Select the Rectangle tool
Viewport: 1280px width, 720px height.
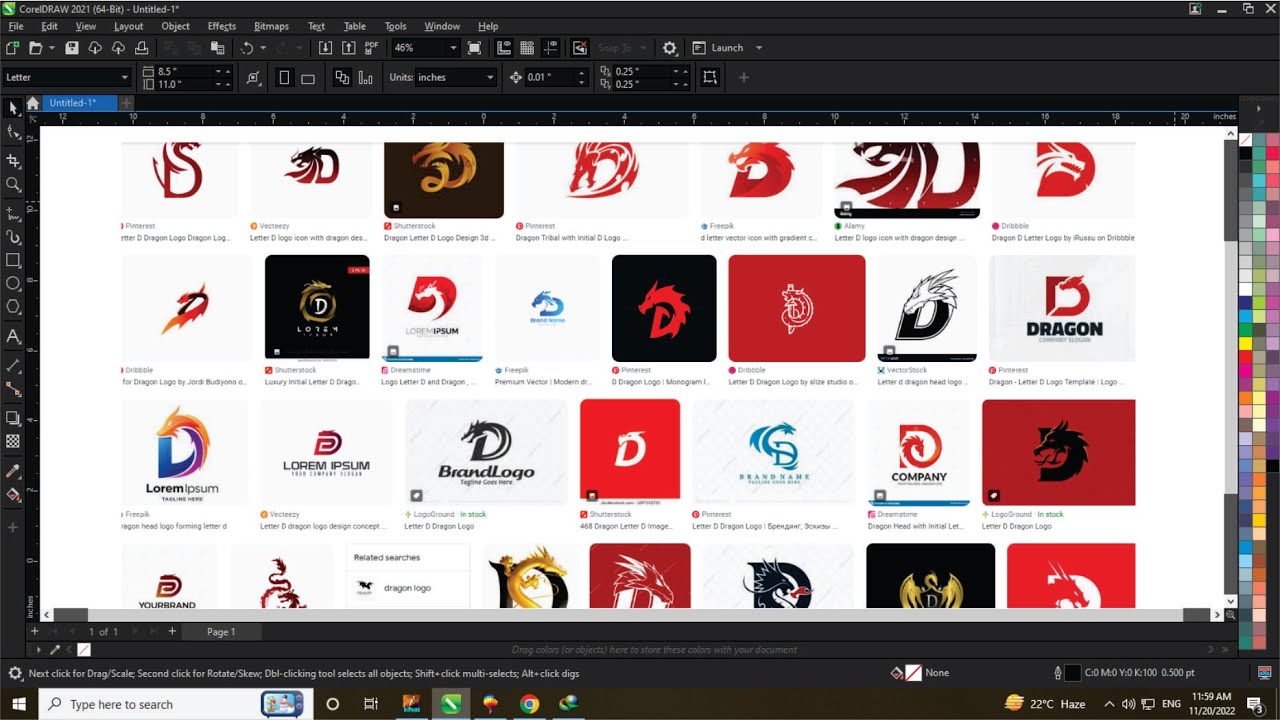pos(13,260)
